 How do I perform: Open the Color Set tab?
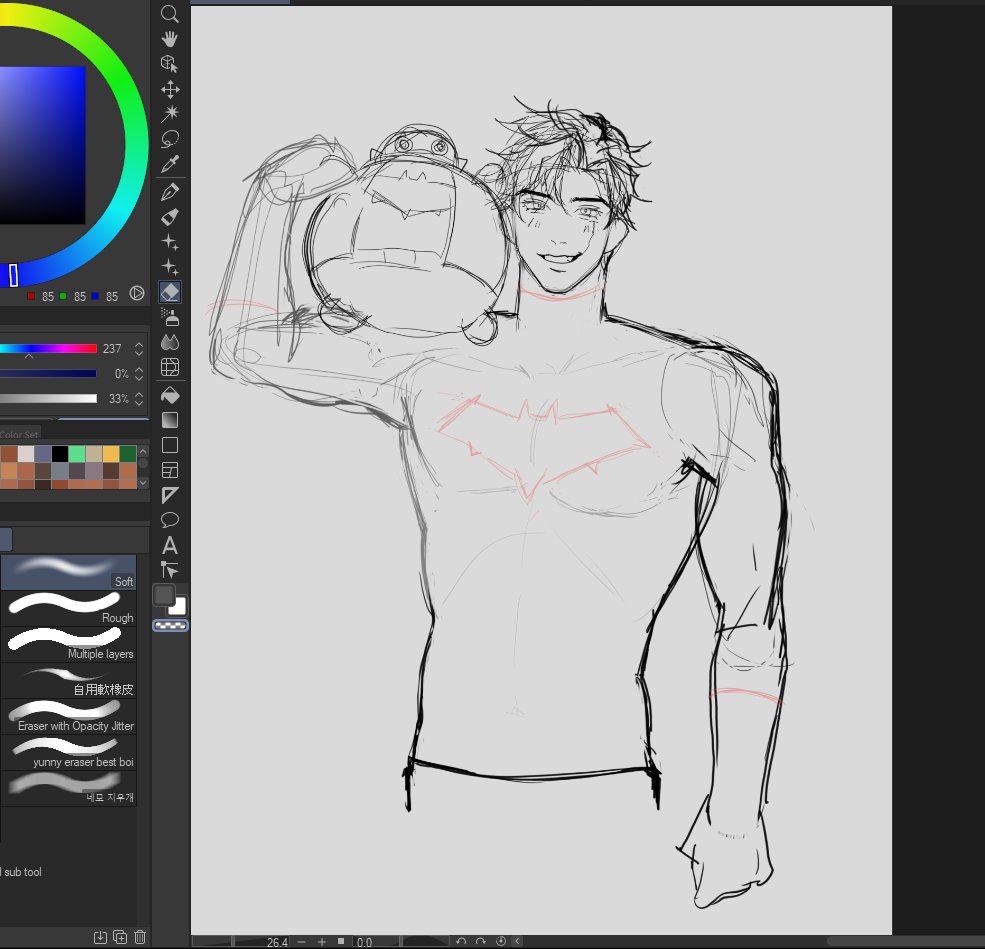pyautogui.click(x=19, y=434)
